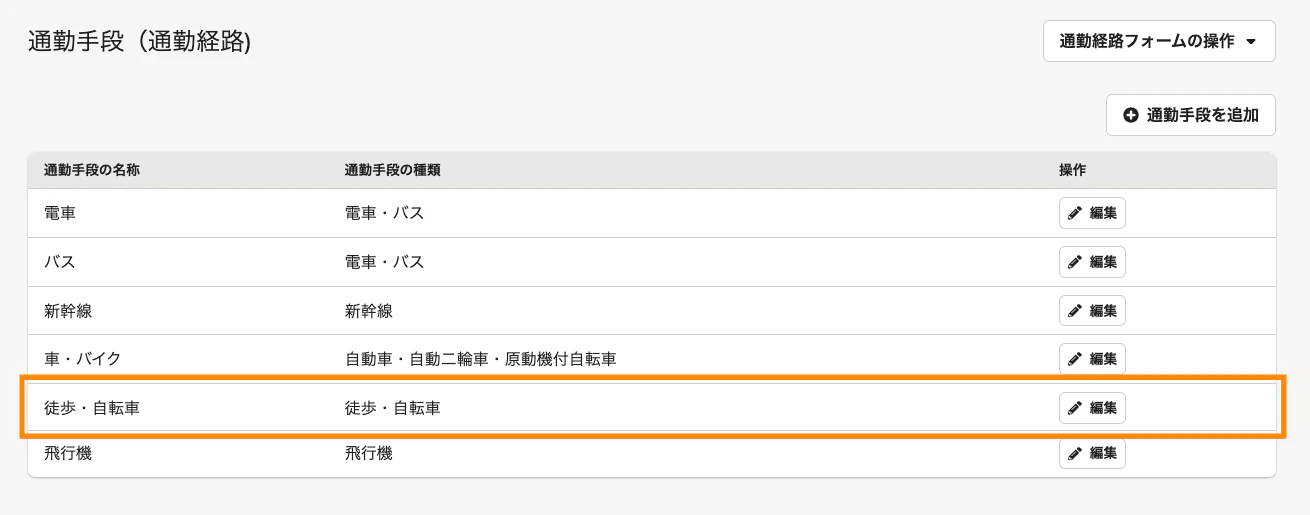Click pencil icon in 飛行機 row

click(x=1075, y=453)
